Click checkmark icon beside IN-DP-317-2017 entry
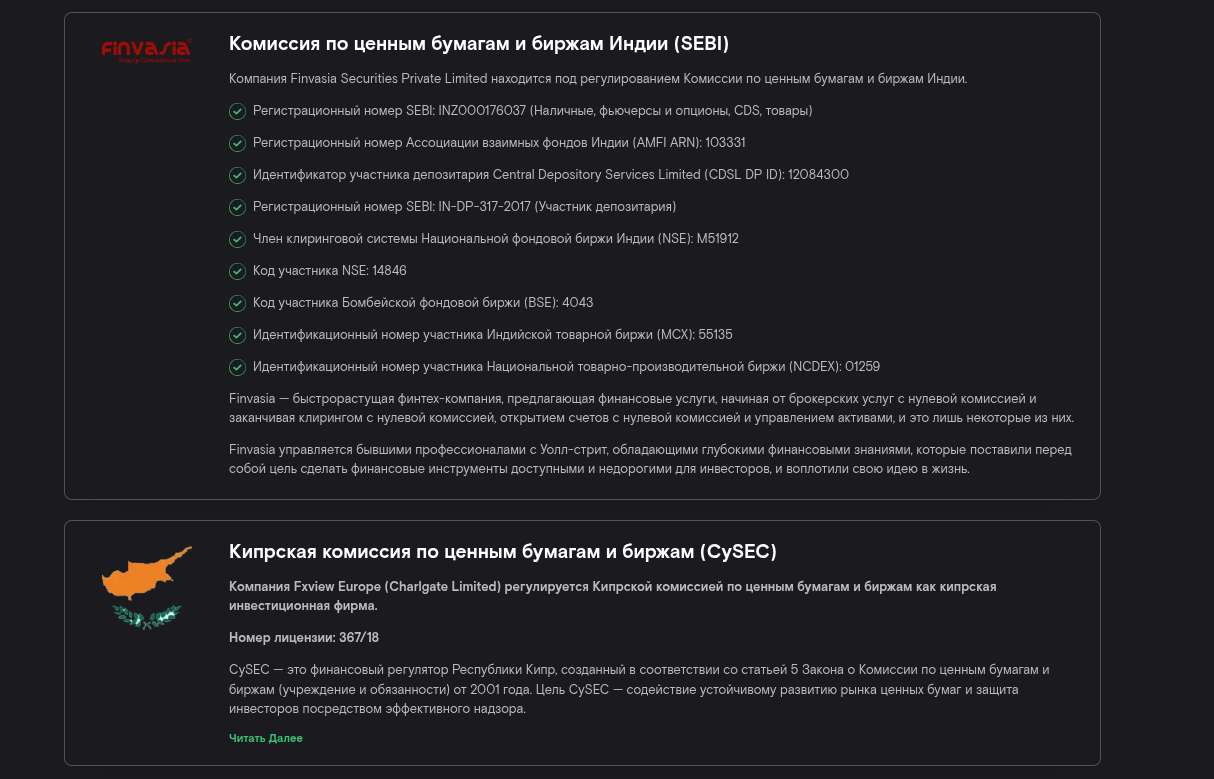The height and width of the screenshot is (779, 1214). click(x=237, y=207)
